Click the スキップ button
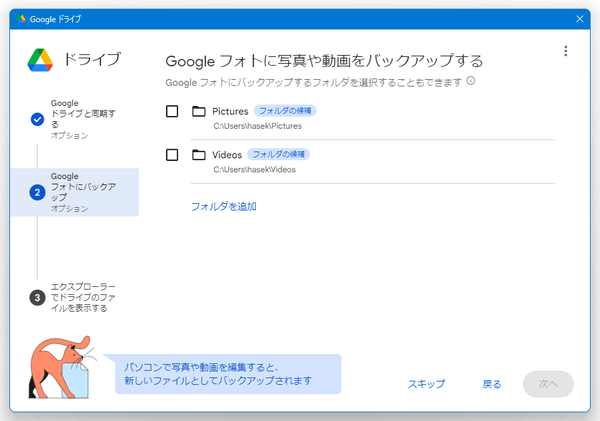Viewport: 600px width, 421px height. click(x=426, y=384)
